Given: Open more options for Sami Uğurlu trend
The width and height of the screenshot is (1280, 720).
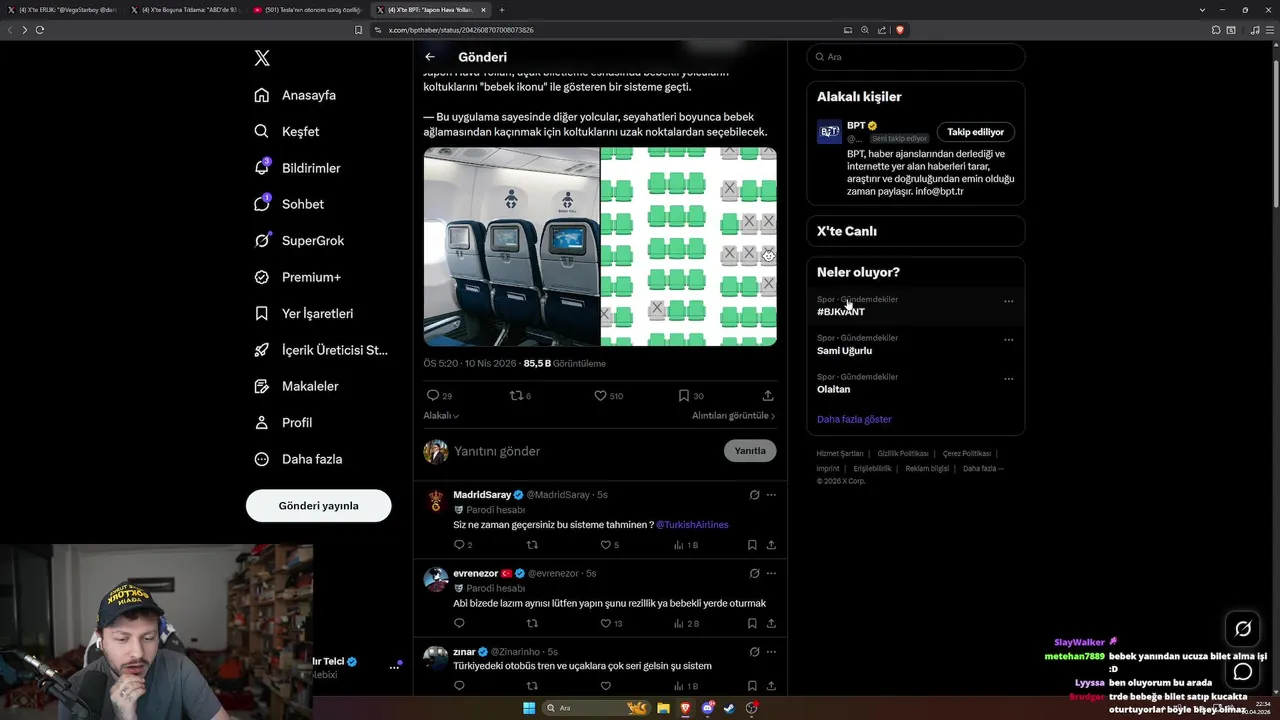Looking at the screenshot, I should (1008, 340).
